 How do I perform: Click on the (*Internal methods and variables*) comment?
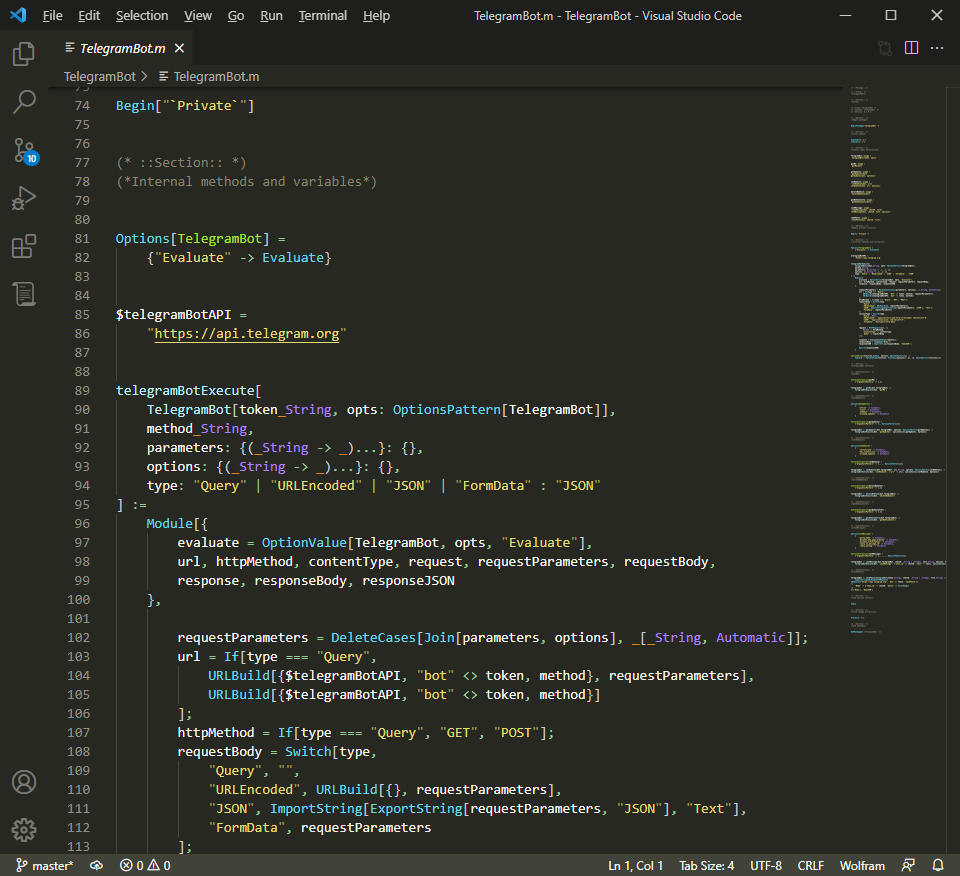click(x=247, y=182)
